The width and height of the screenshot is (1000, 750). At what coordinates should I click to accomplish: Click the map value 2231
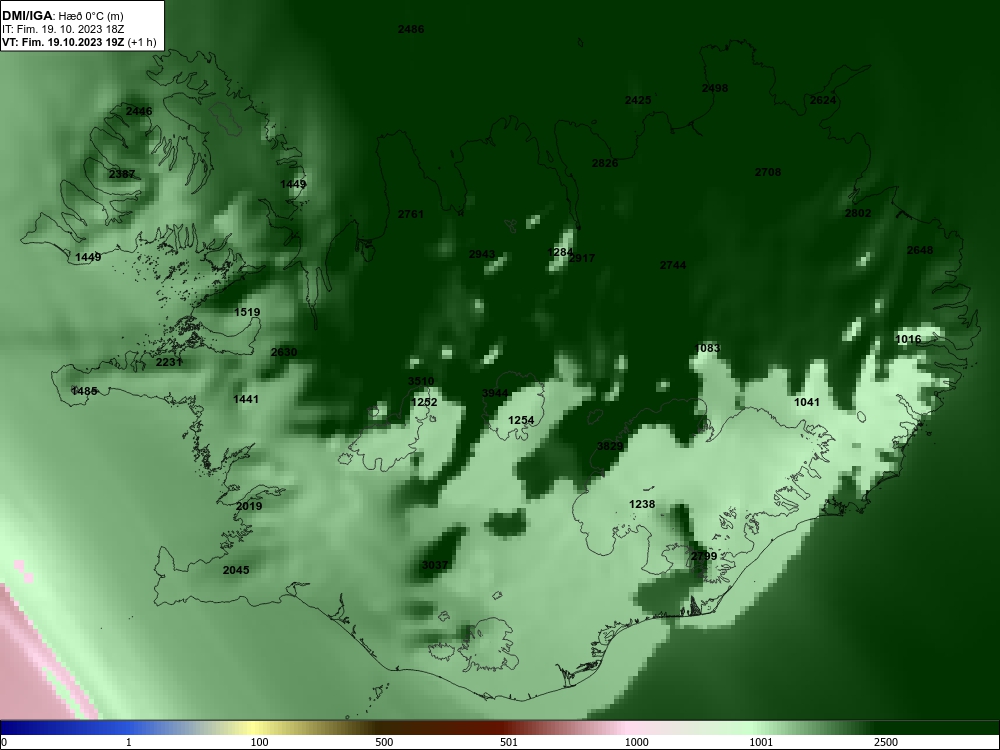[x=169, y=362]
